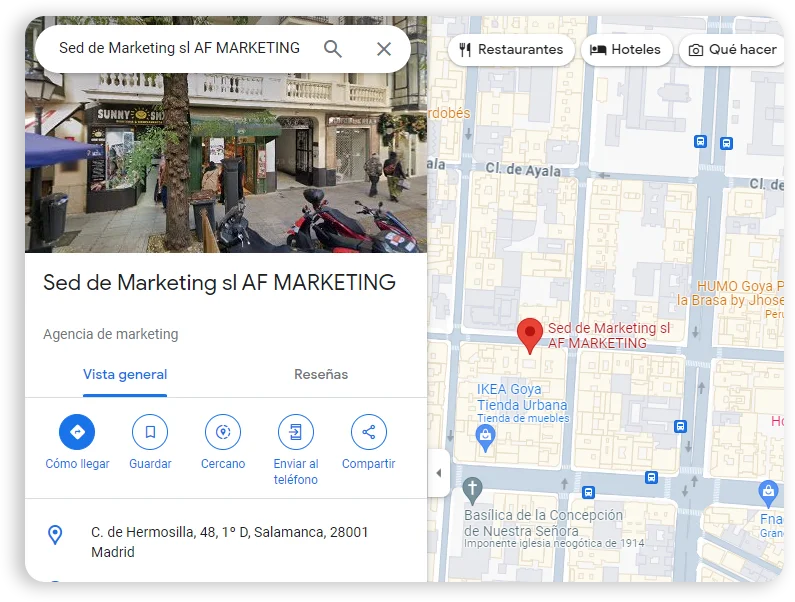Click the business title Sed de Marketing sl
Image resolution: width=795 pixels, height=602 pixels.
[x=219, y=282]
